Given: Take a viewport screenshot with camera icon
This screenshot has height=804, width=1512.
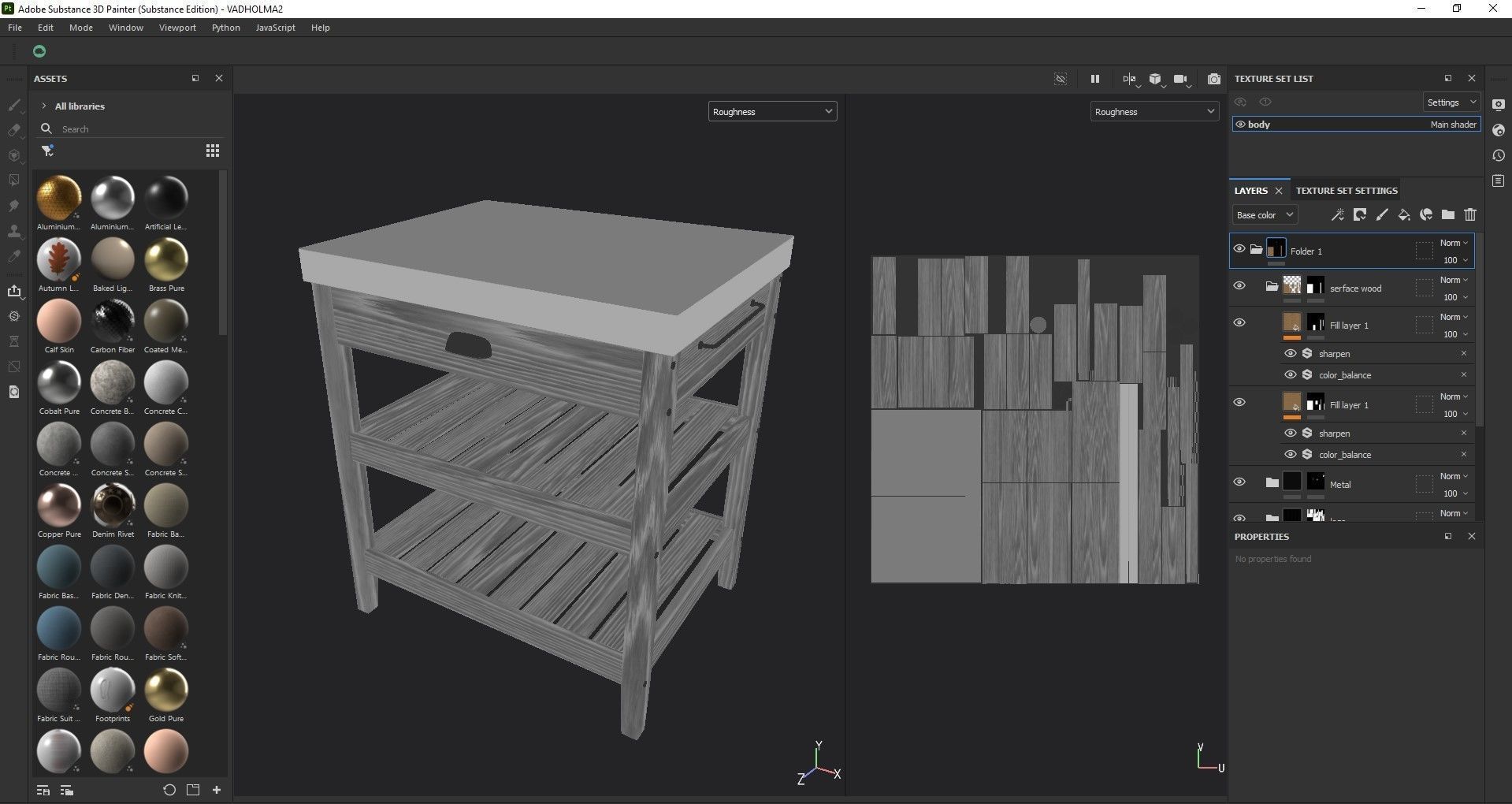Looking at the screenshot, I should tap(1214, 79).
